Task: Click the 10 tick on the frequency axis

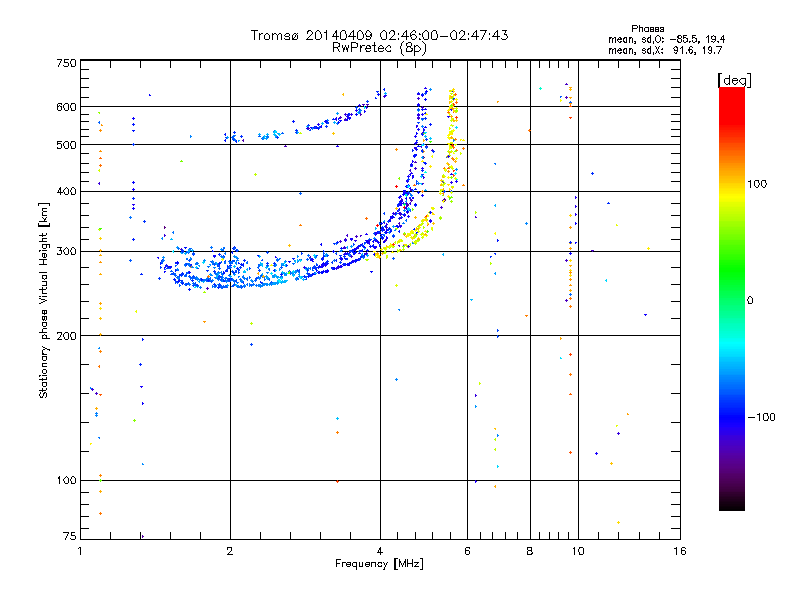Action: point(578,551)
